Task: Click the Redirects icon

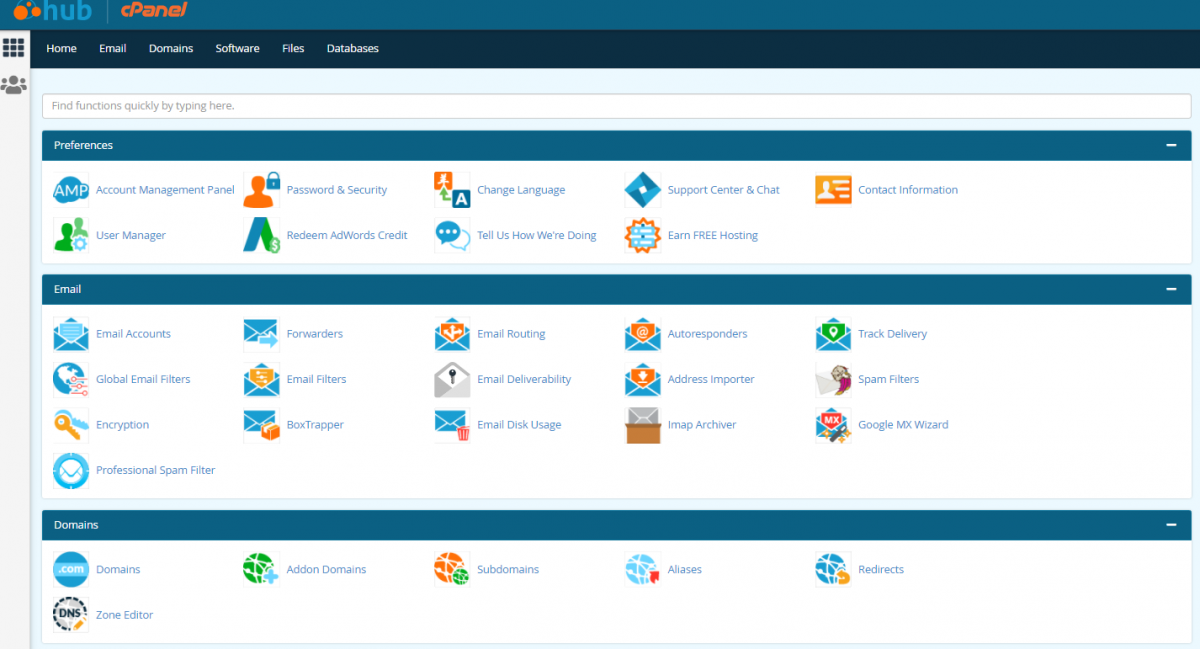Action: 833,570
